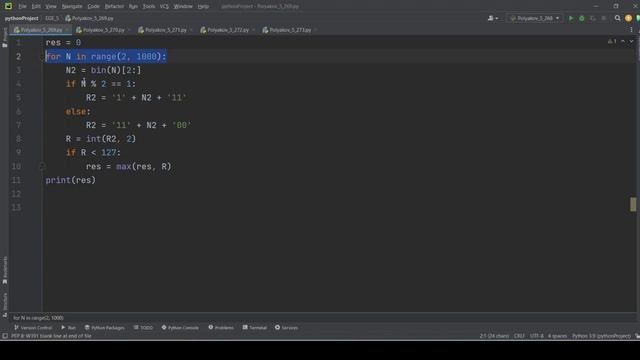Click EGE_5 folder breadcrumb
The width and height of the screenshot is (640, 360).
(x=52, y=18)
